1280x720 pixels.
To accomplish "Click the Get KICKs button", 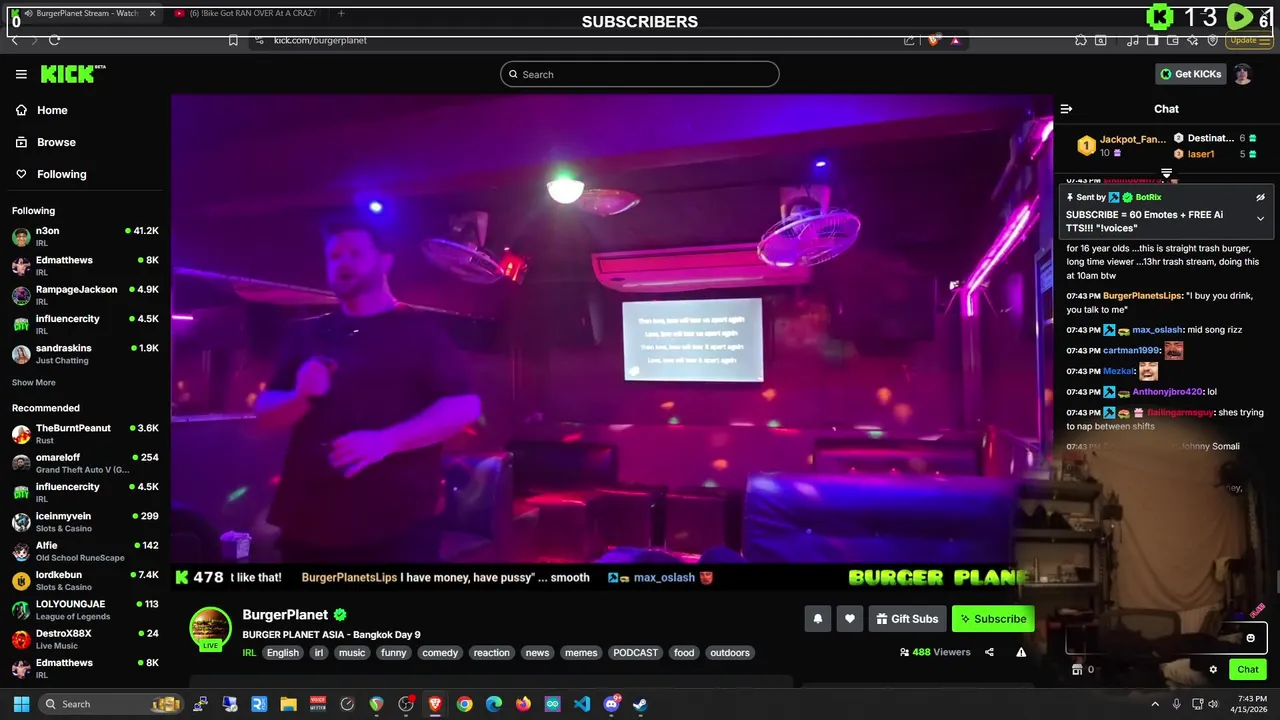I will (x=1190, y=74).
